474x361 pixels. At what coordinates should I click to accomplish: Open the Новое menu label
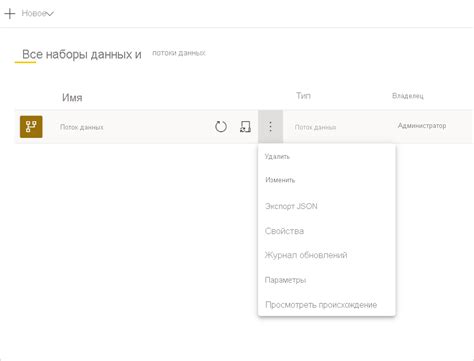pos(33,13)
